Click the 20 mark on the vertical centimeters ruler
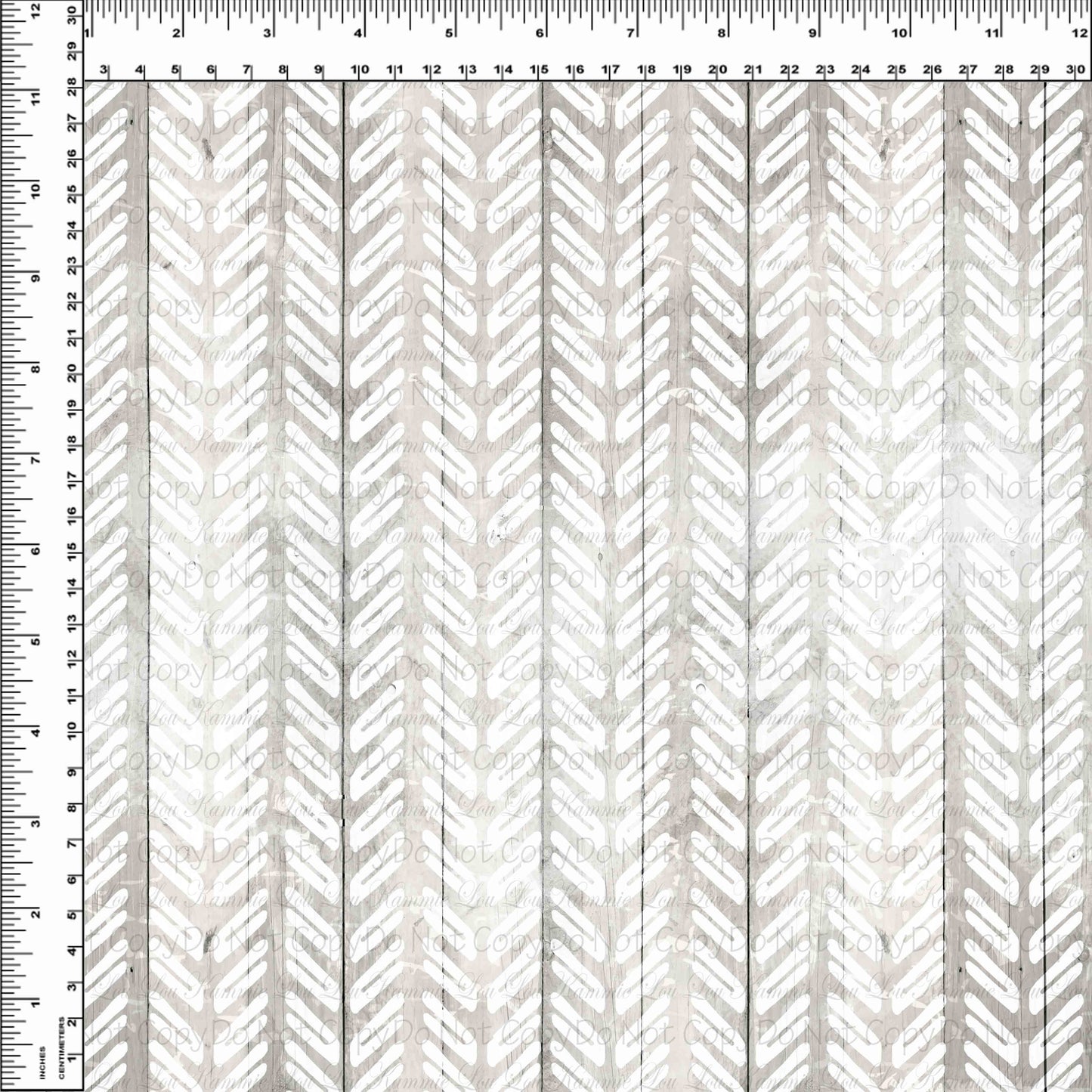 71,373
